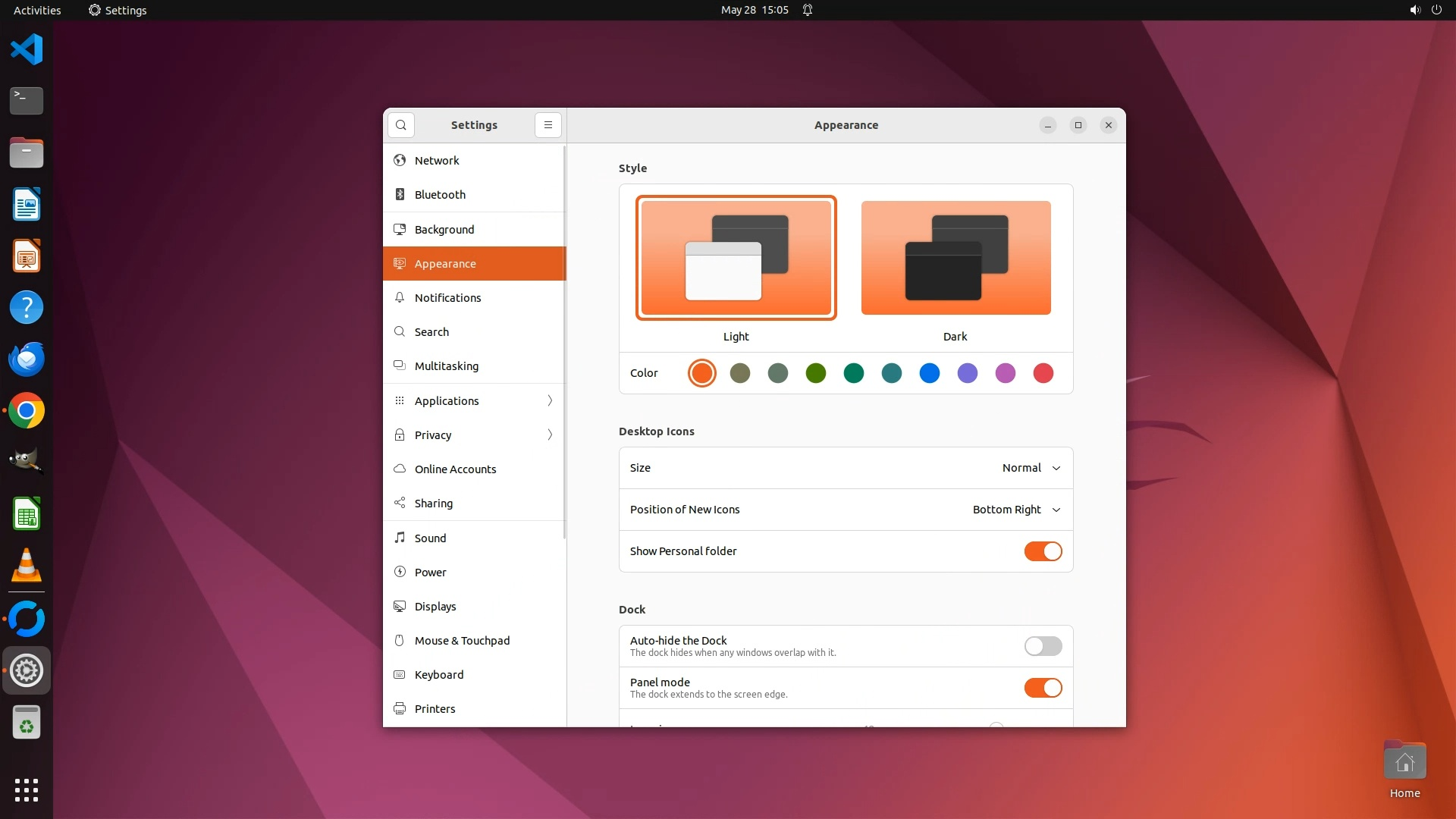Launch Visual Studio Code from the dock

[27, 50]
